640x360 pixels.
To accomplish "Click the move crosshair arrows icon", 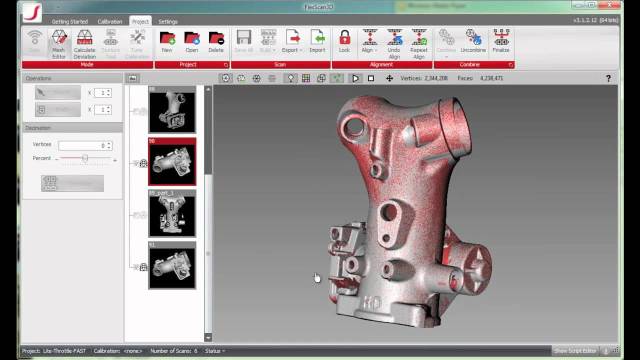I will pyautogui.click(x=389, y=78).
